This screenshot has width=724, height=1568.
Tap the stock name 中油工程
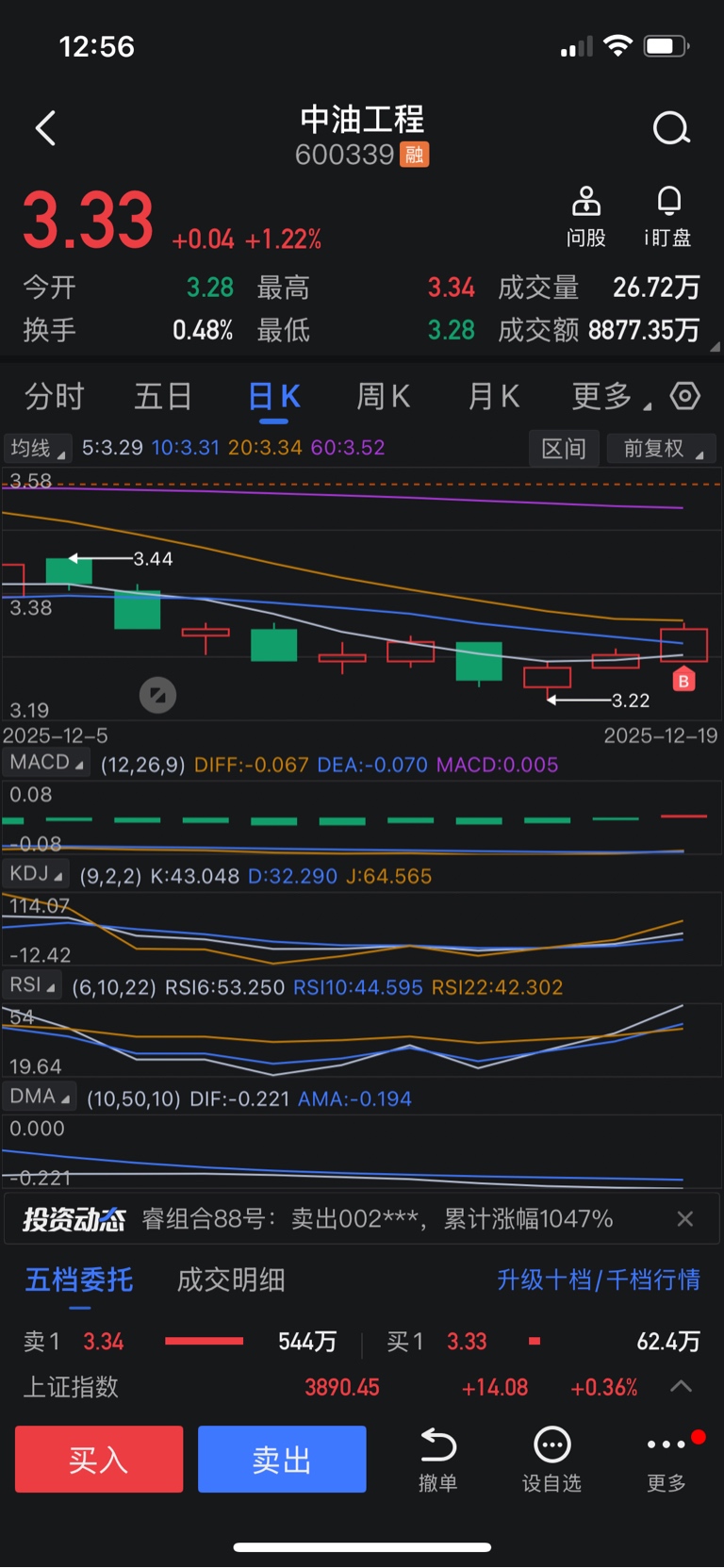tap(362, 119)
